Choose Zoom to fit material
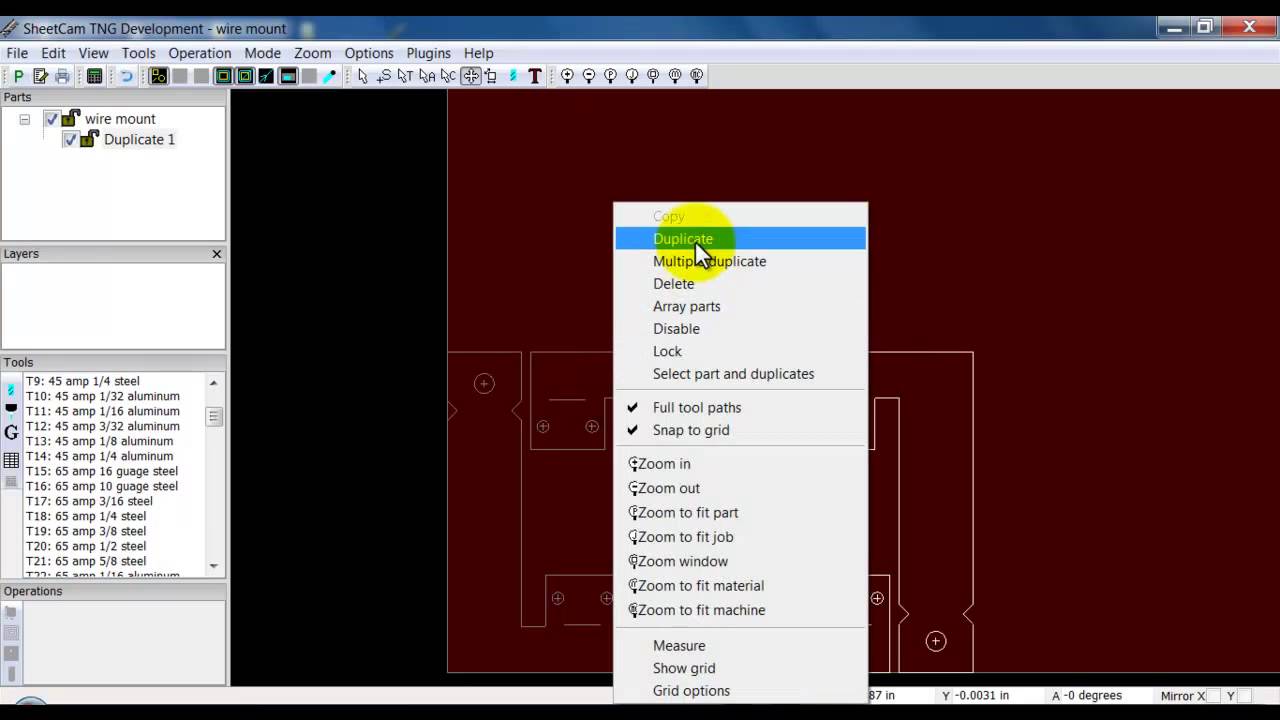Viewport: 1280px width, 720px height. [x=739, y=586]
